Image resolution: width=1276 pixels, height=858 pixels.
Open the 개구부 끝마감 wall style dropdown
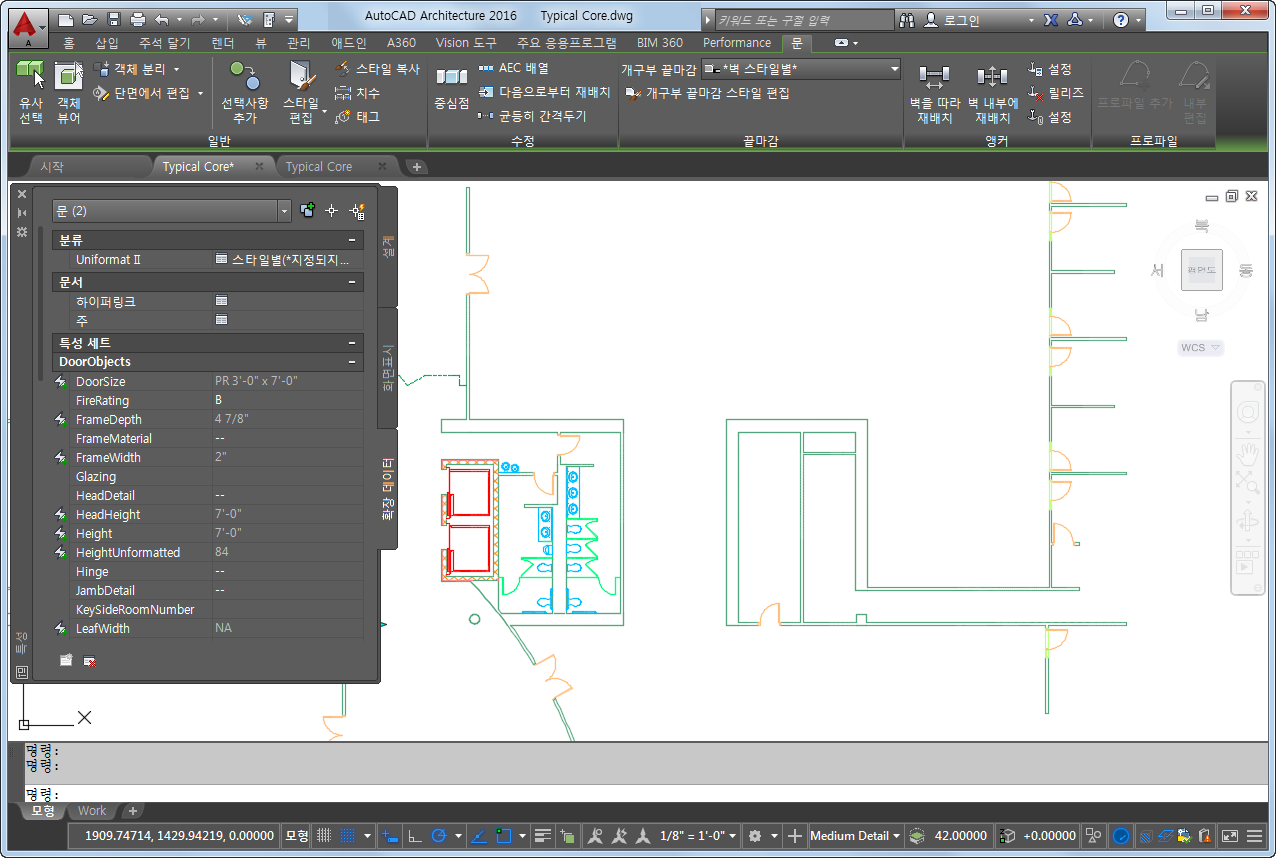click(894, 69)
